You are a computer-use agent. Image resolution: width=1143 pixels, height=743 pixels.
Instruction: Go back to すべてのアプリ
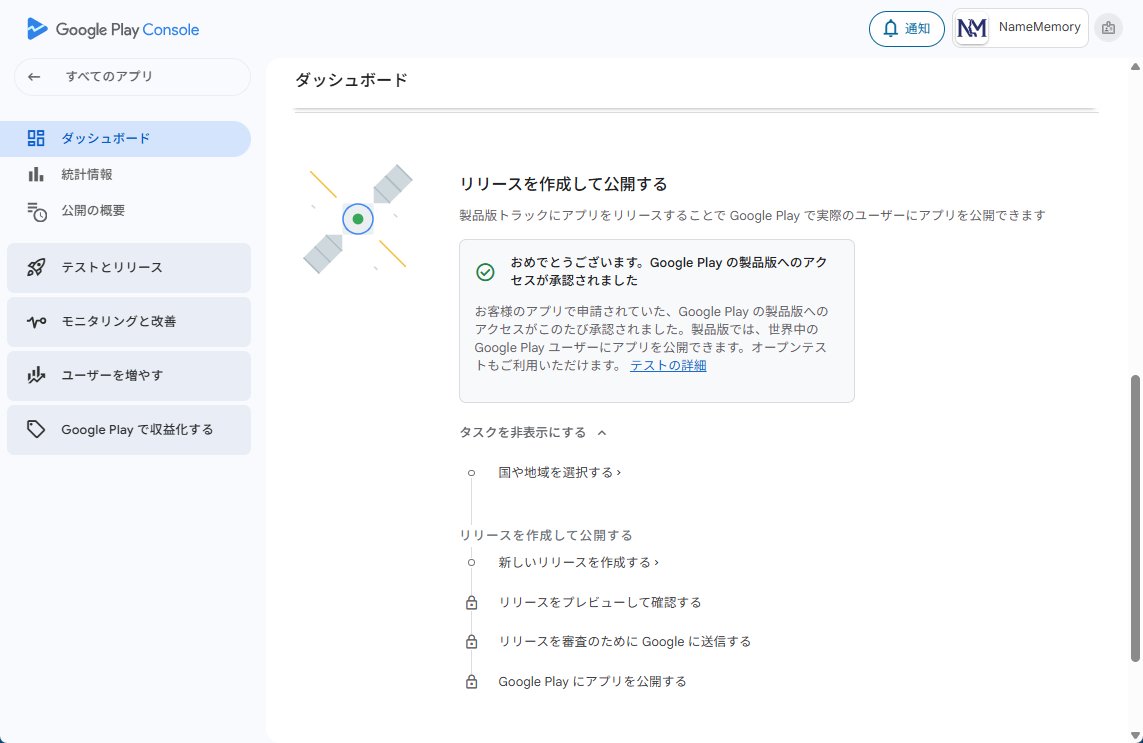pos(132,77)
